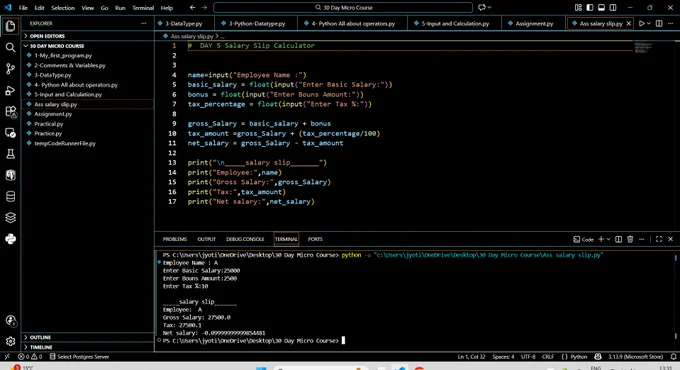
Task: Click Select Postgres Server in status bar
Action: pos(79,357)
